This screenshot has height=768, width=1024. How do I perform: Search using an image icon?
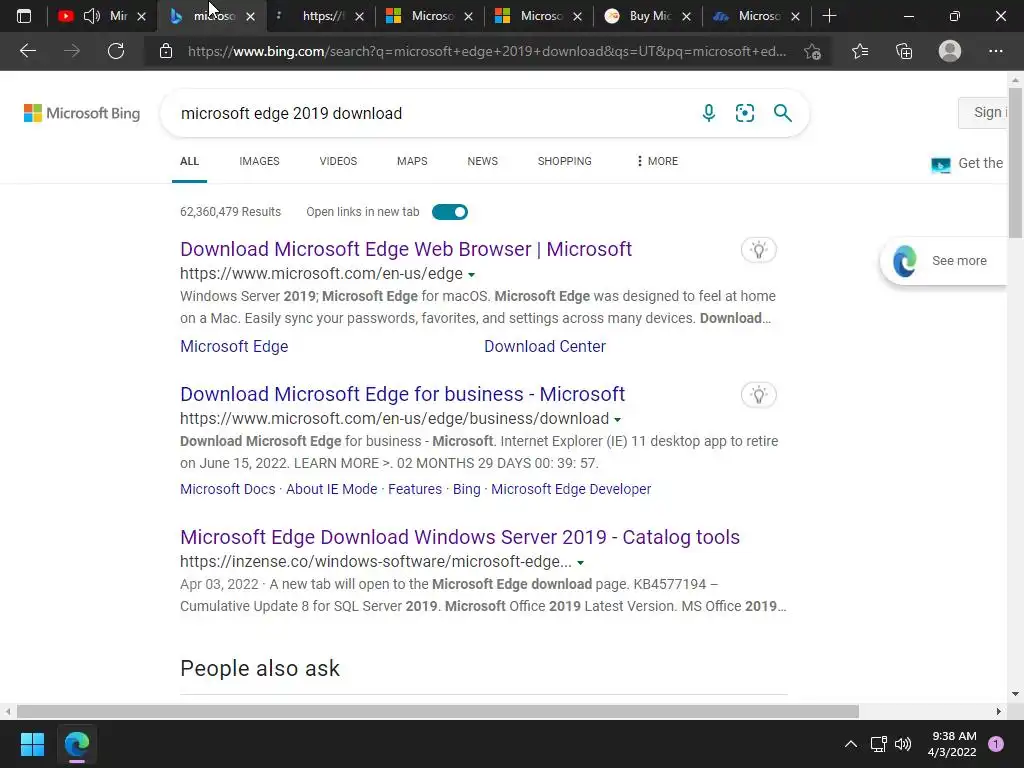(744, 113)
